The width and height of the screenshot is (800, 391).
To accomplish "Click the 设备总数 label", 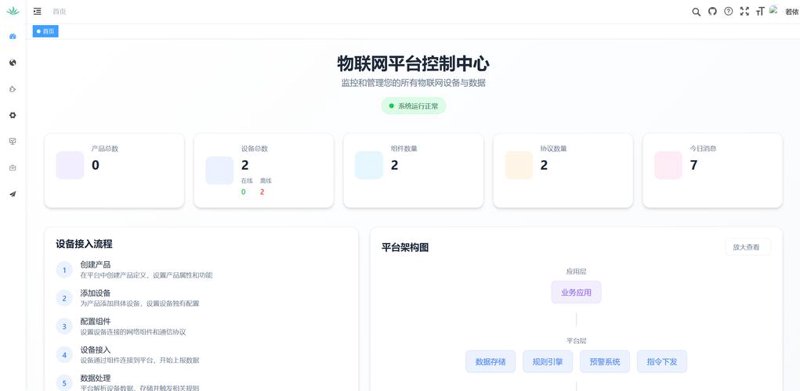I will (255, 149).
